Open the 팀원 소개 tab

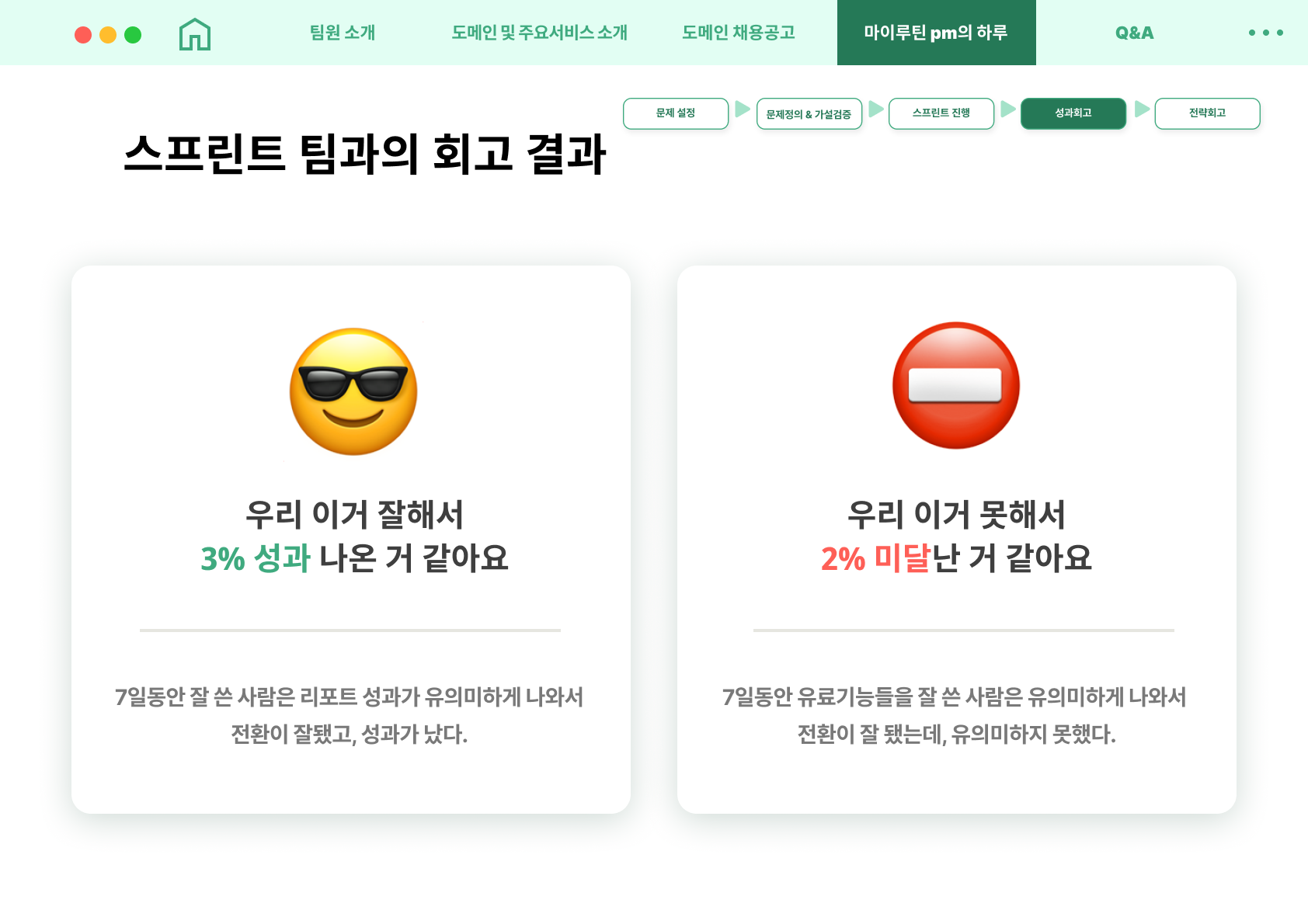click(343, 33)
